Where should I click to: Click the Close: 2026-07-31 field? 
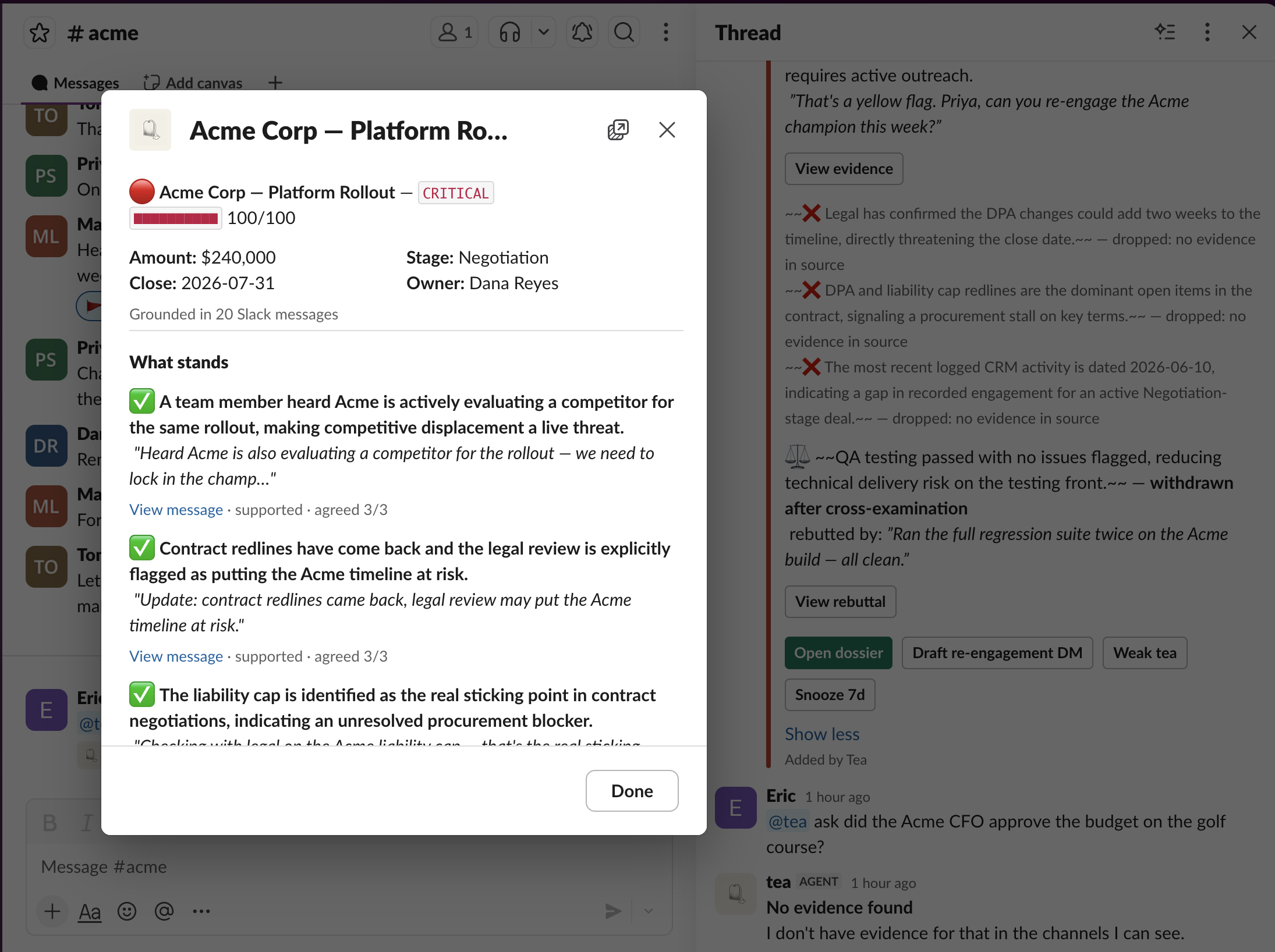click(202, 283)
